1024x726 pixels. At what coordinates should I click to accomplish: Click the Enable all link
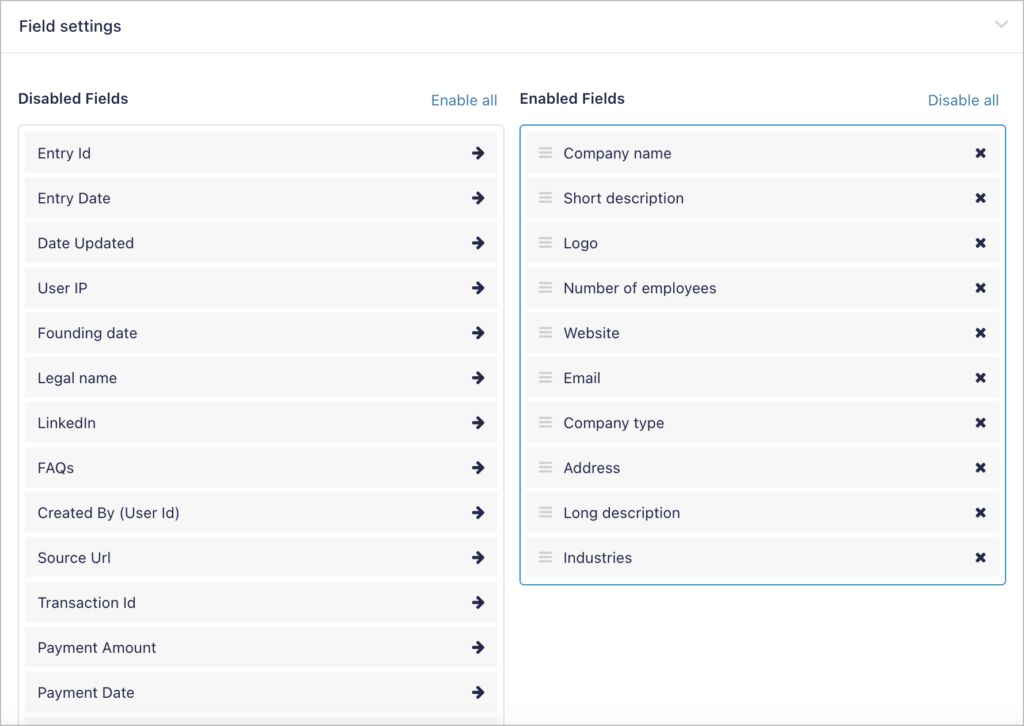(464, 100)
